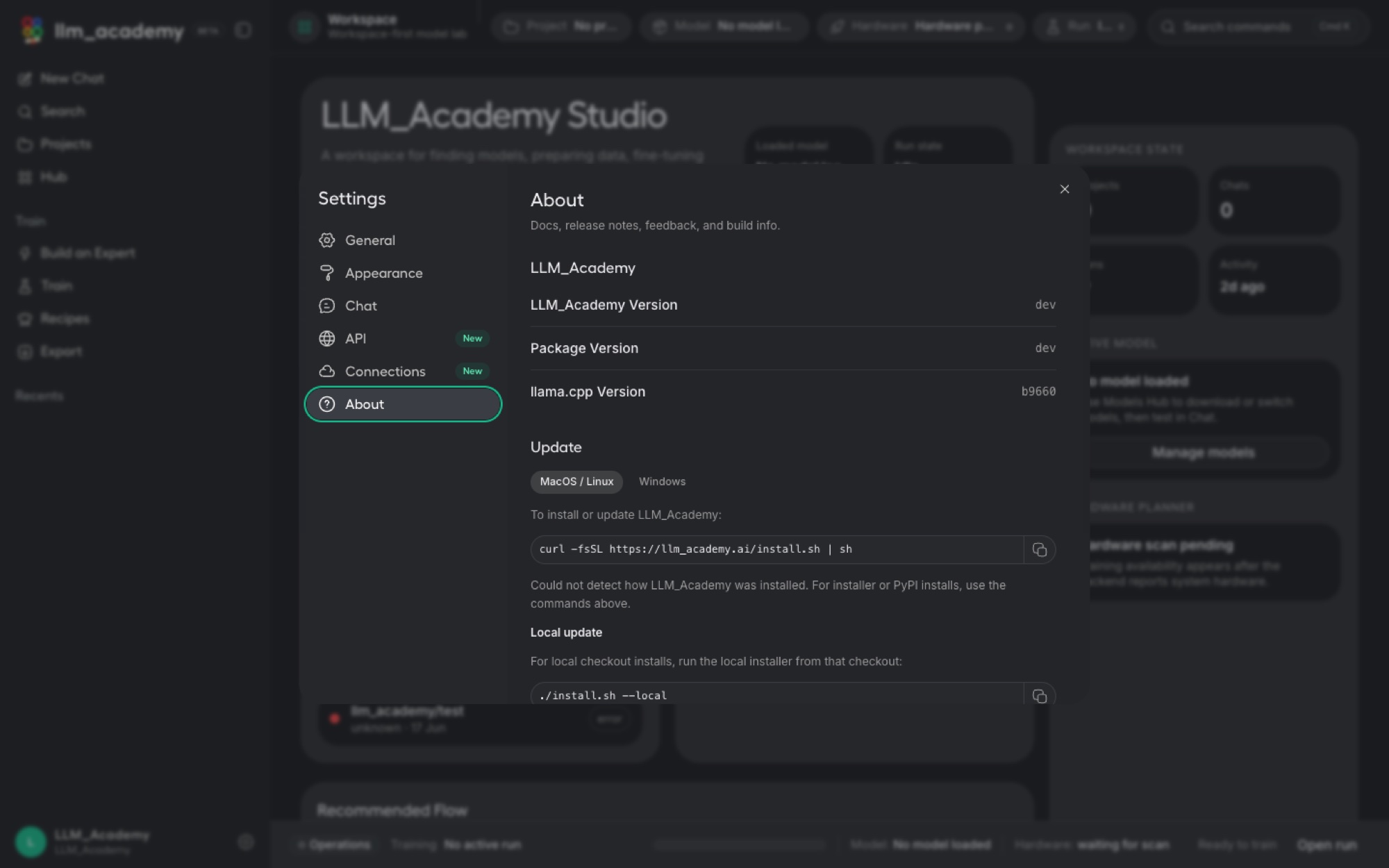
Task: Click the Build on Expert lightbulb icon
Action: [25, 253]
